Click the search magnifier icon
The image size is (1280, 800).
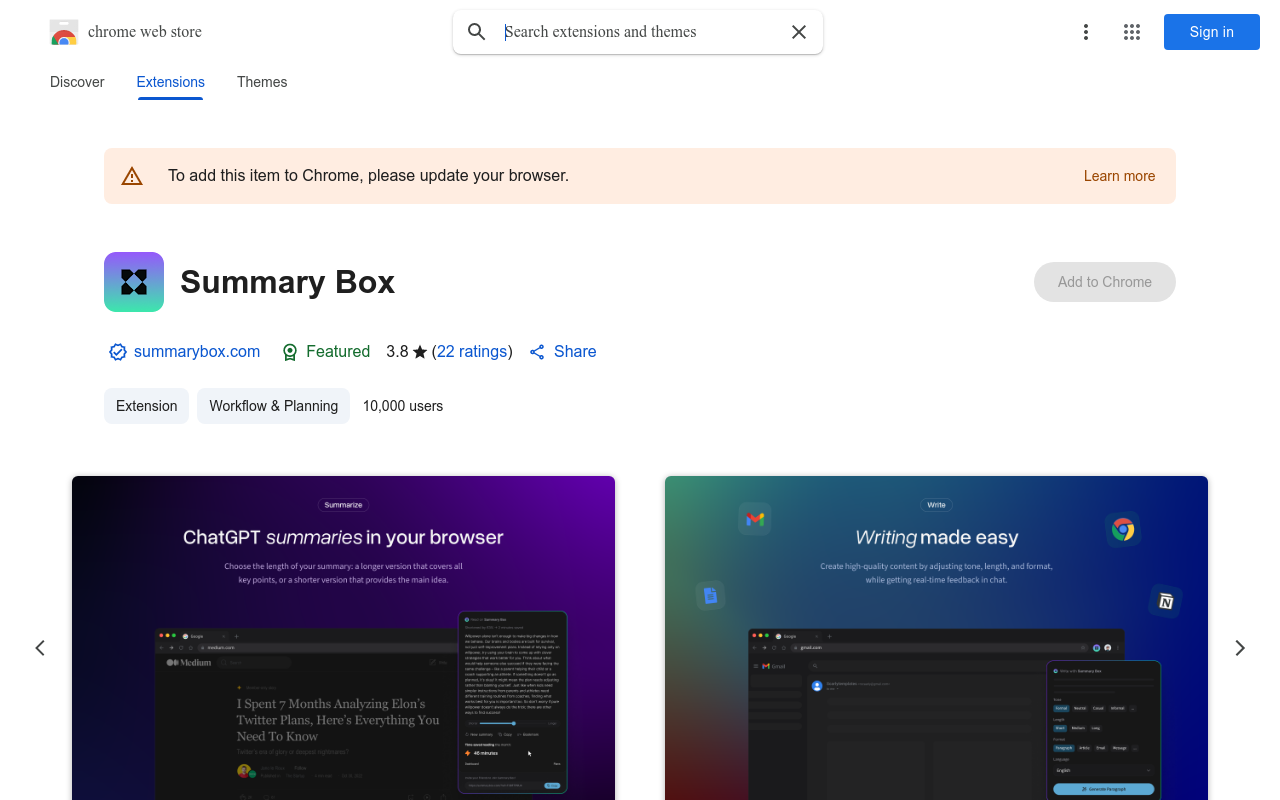coord(477,32)
